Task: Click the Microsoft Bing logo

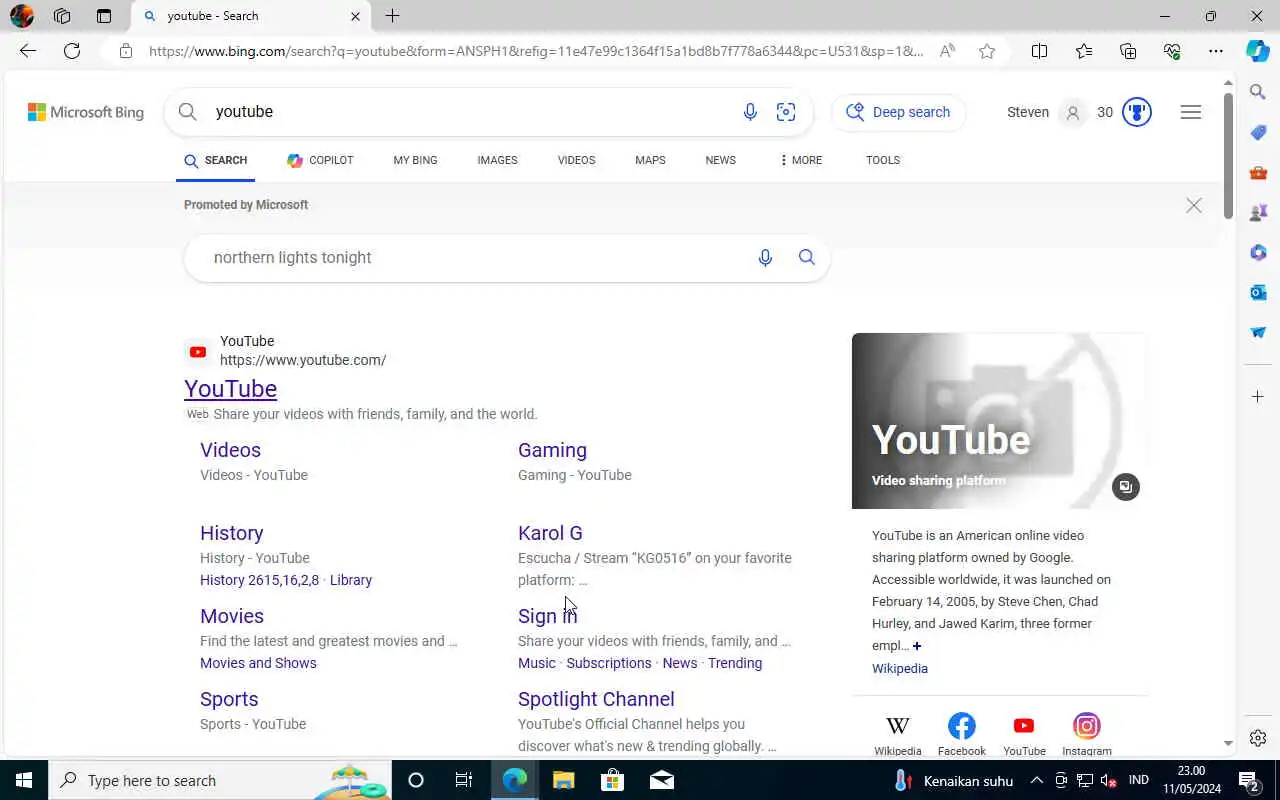Action: pyautogui.click(x=86, y=112)
